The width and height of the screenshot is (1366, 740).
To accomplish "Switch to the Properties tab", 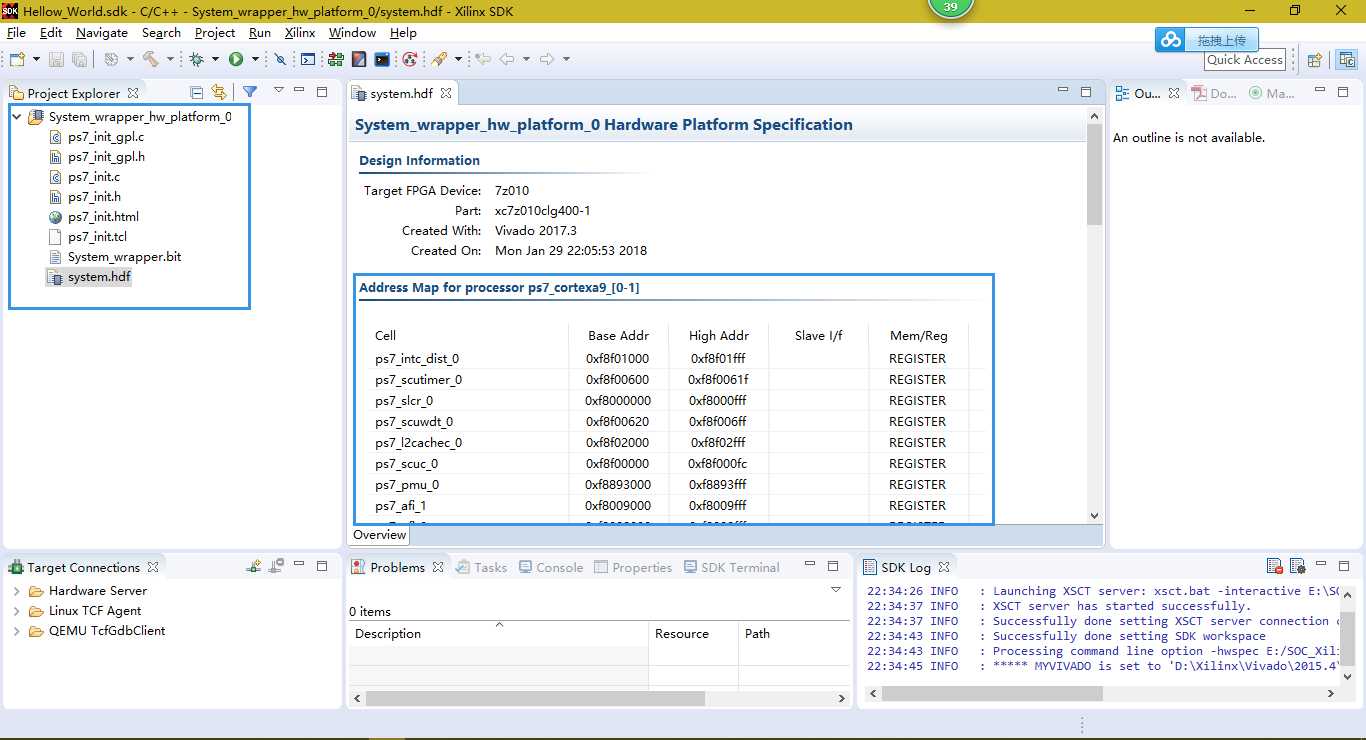I will coord(633,567).
